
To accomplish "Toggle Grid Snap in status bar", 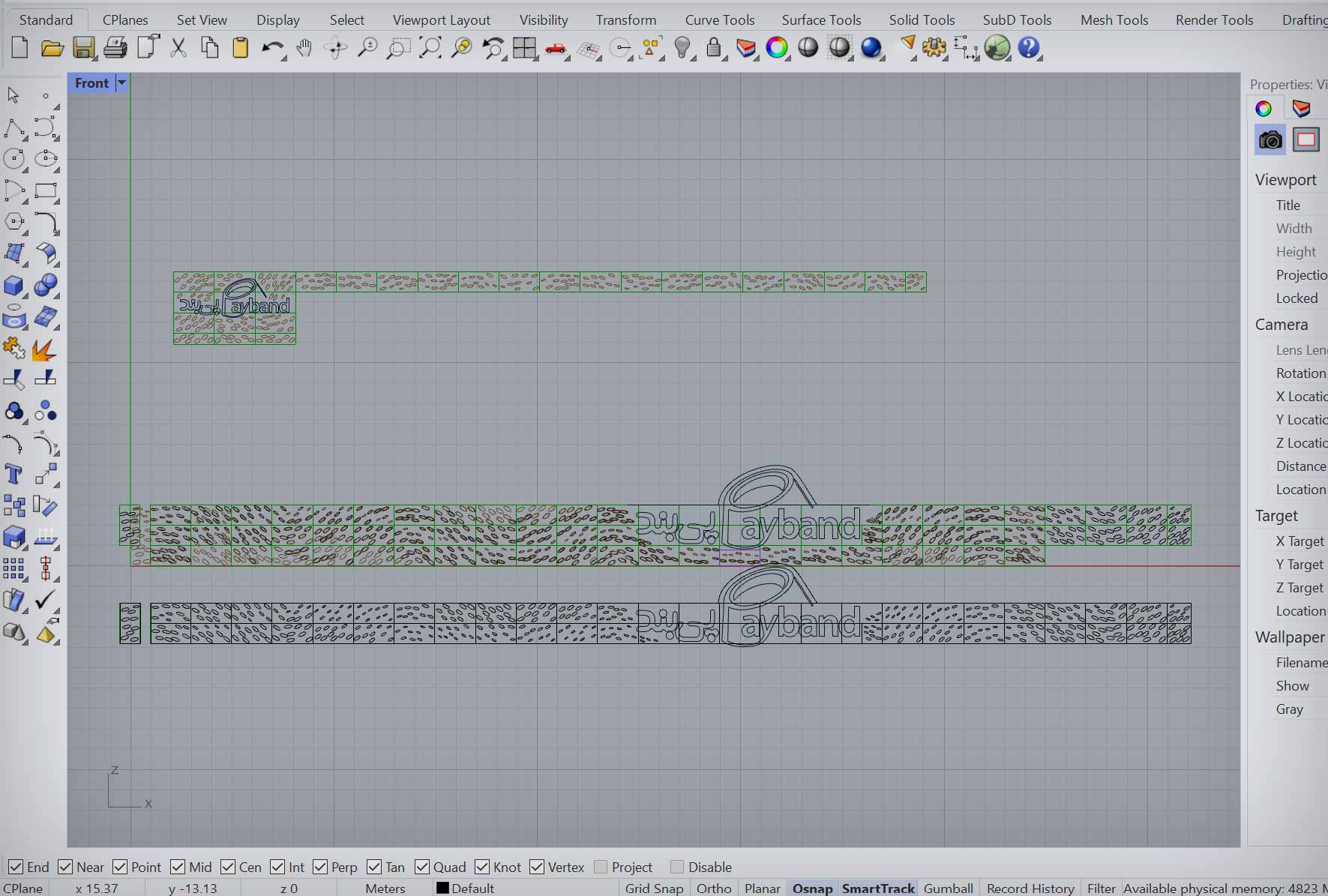I will point(654,889).
